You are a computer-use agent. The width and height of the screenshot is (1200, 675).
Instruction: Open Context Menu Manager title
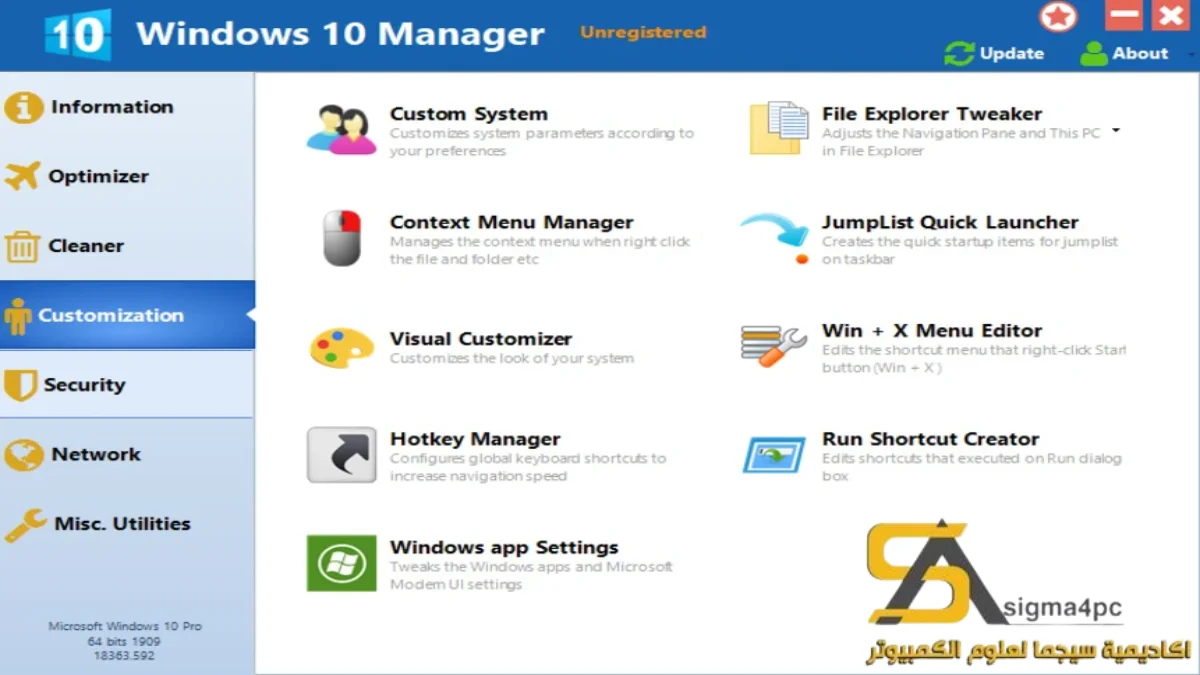click(512, 222)
